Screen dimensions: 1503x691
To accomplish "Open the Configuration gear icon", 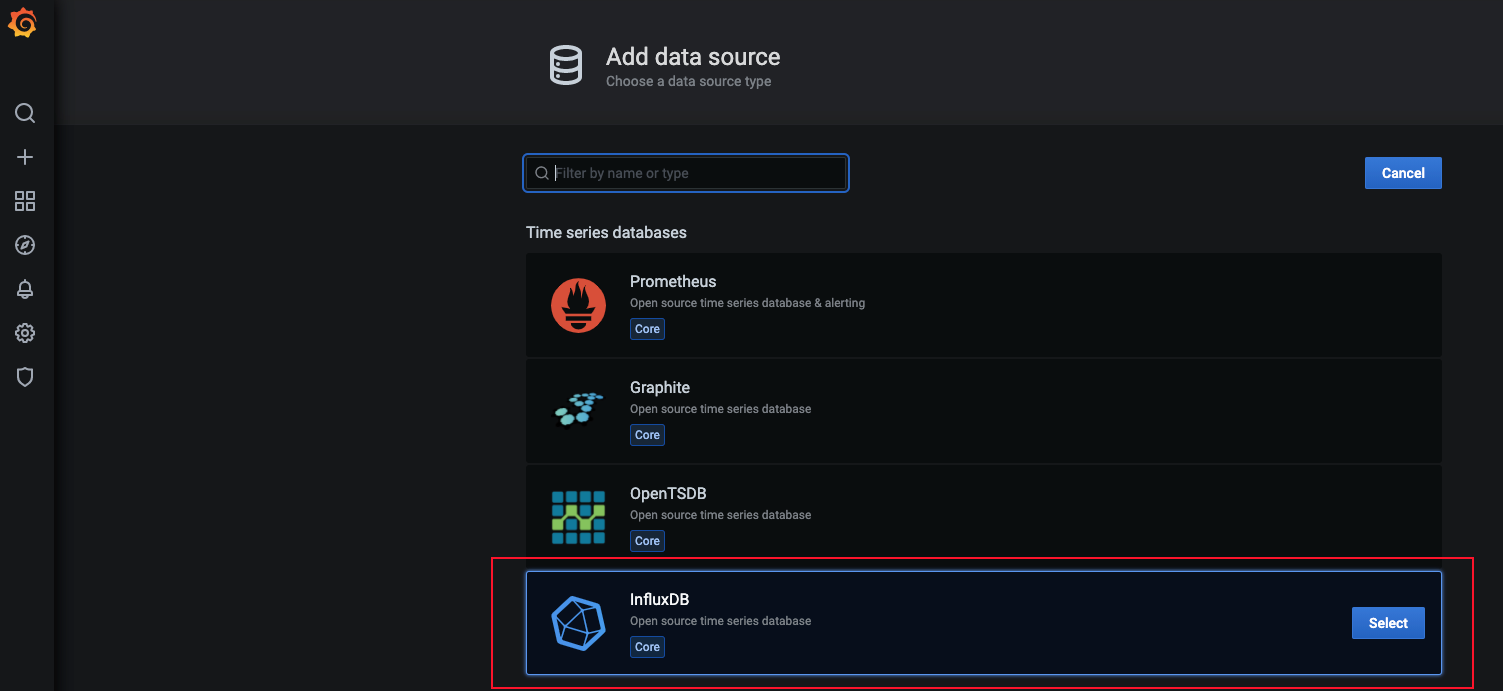I will (25, 333).
